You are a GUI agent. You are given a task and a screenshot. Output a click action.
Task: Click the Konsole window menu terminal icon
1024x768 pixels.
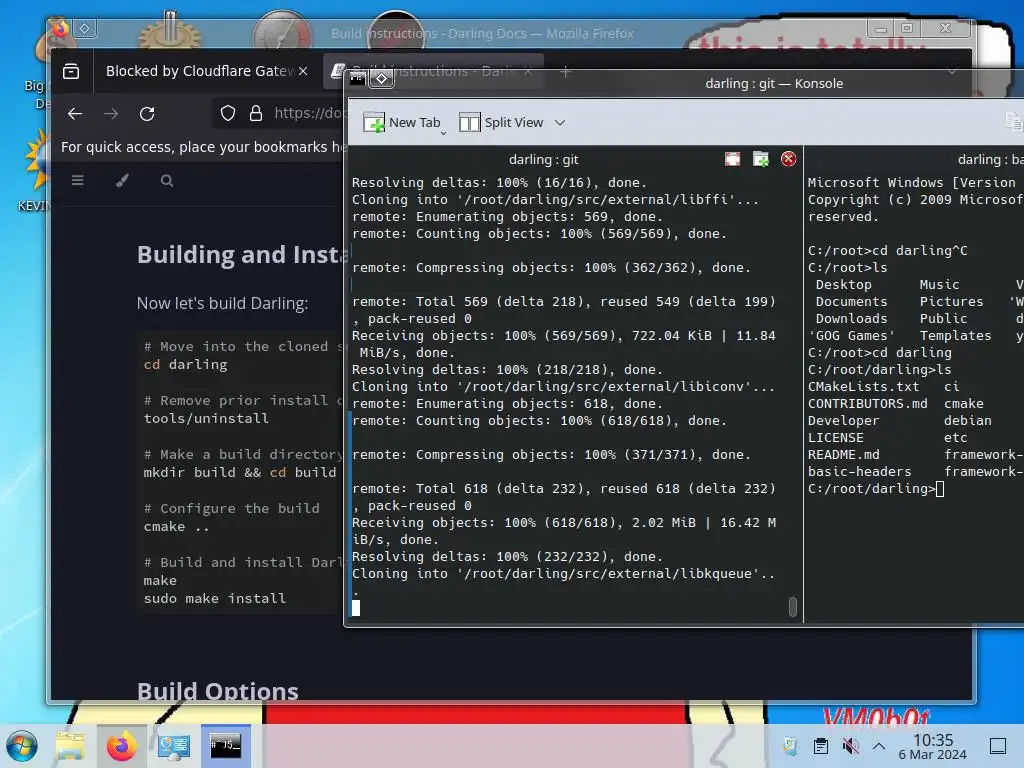click(x=358, y=79)
